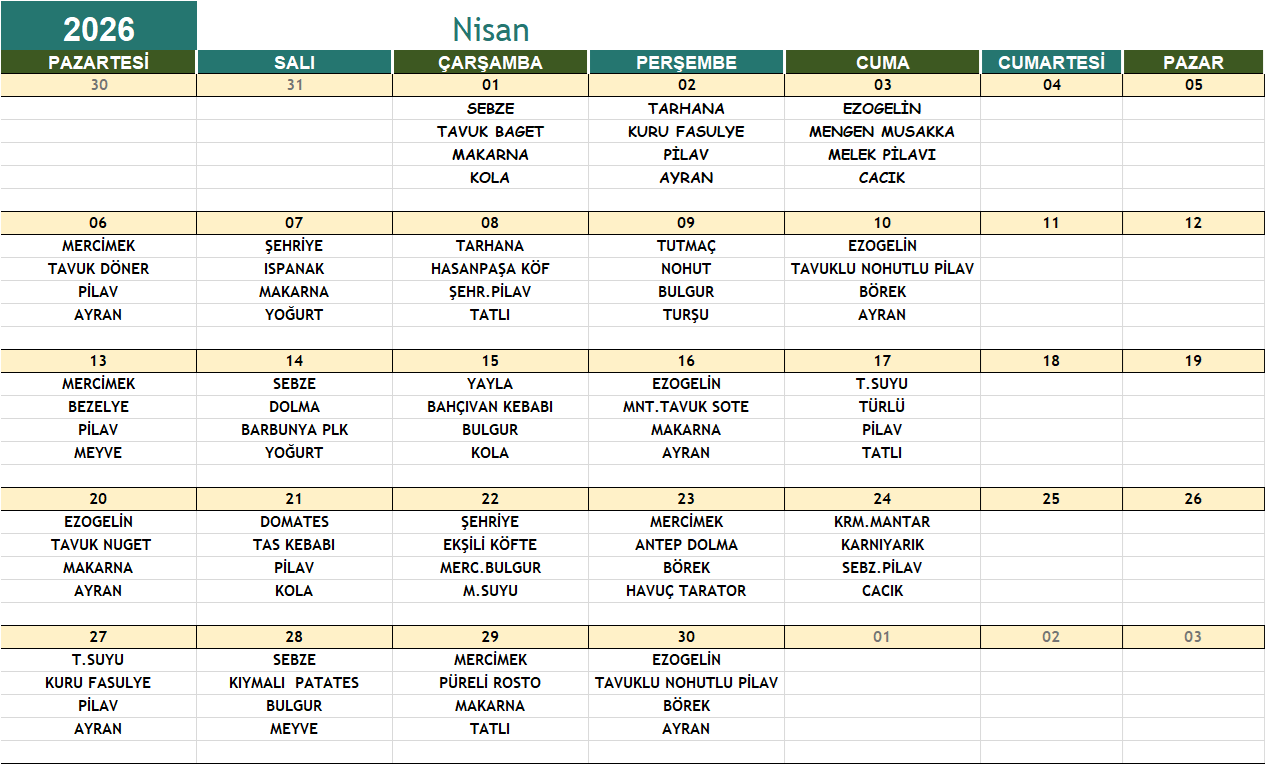Click the KIYMALI PATATES cell

[x=294, y=682]
